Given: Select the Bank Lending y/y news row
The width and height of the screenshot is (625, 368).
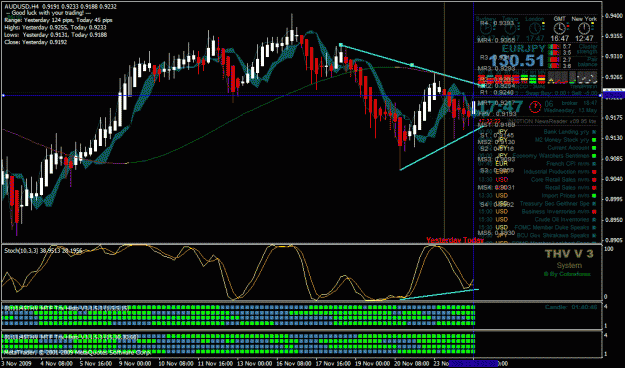Looking at the screenshot, I should 537,132.
